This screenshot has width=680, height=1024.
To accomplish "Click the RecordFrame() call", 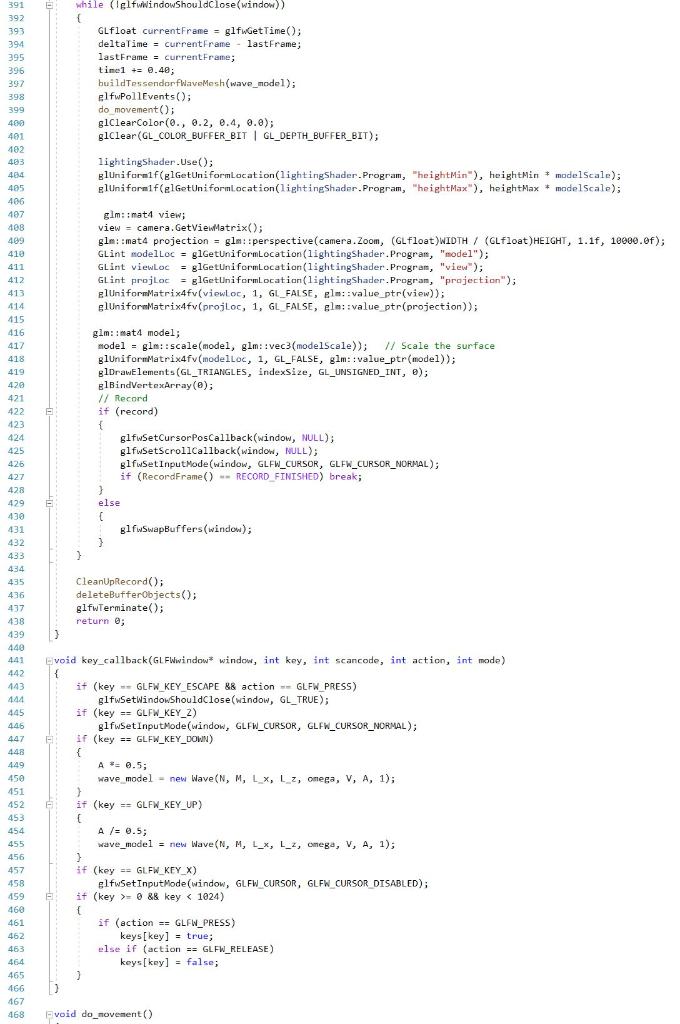I will pos(180,477).
